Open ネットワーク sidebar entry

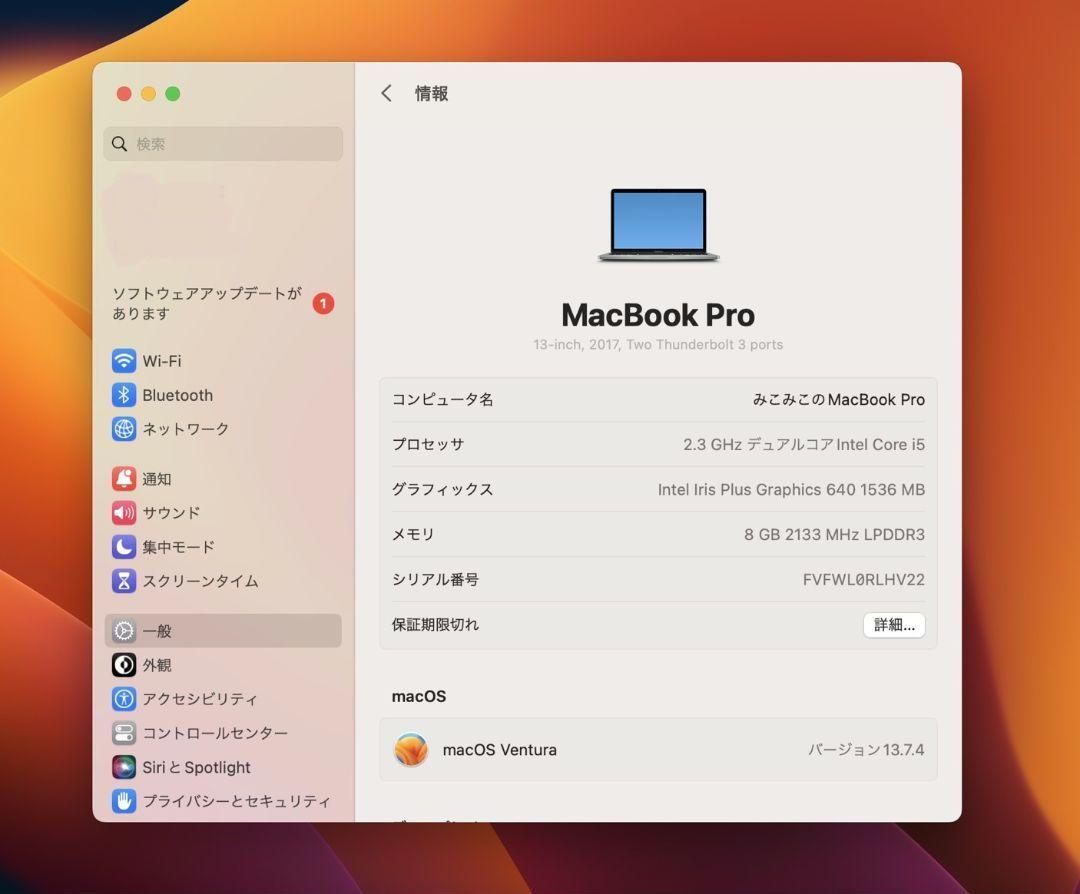point(223,429)
